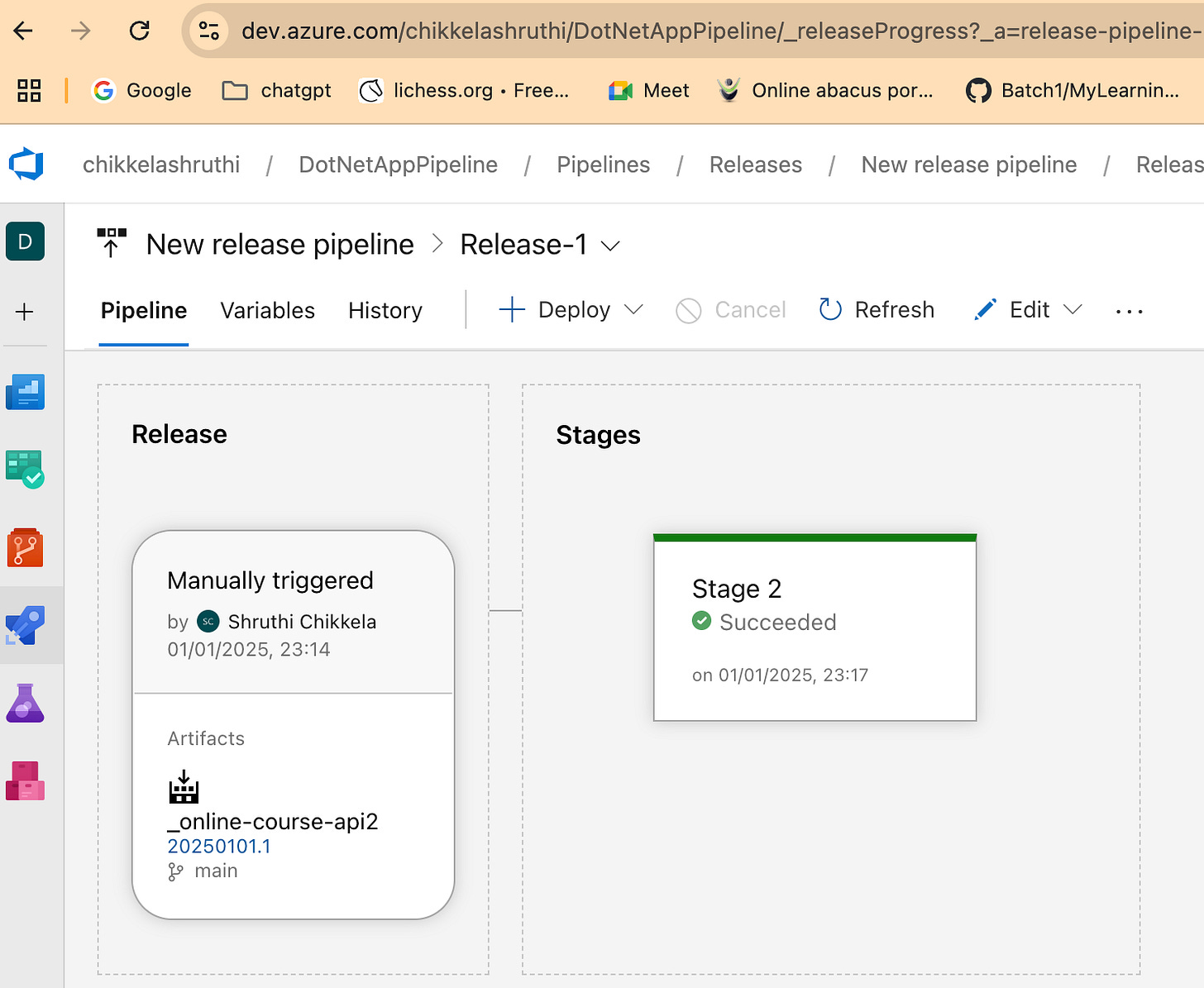Click Releases in breadcrumb
The image size is (1204, 988).
tap(756, 165)
